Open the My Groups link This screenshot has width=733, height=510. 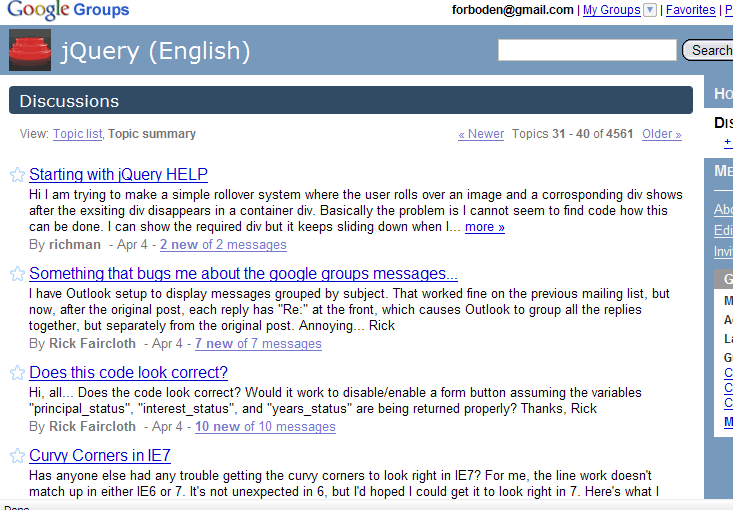click(611, 10)
